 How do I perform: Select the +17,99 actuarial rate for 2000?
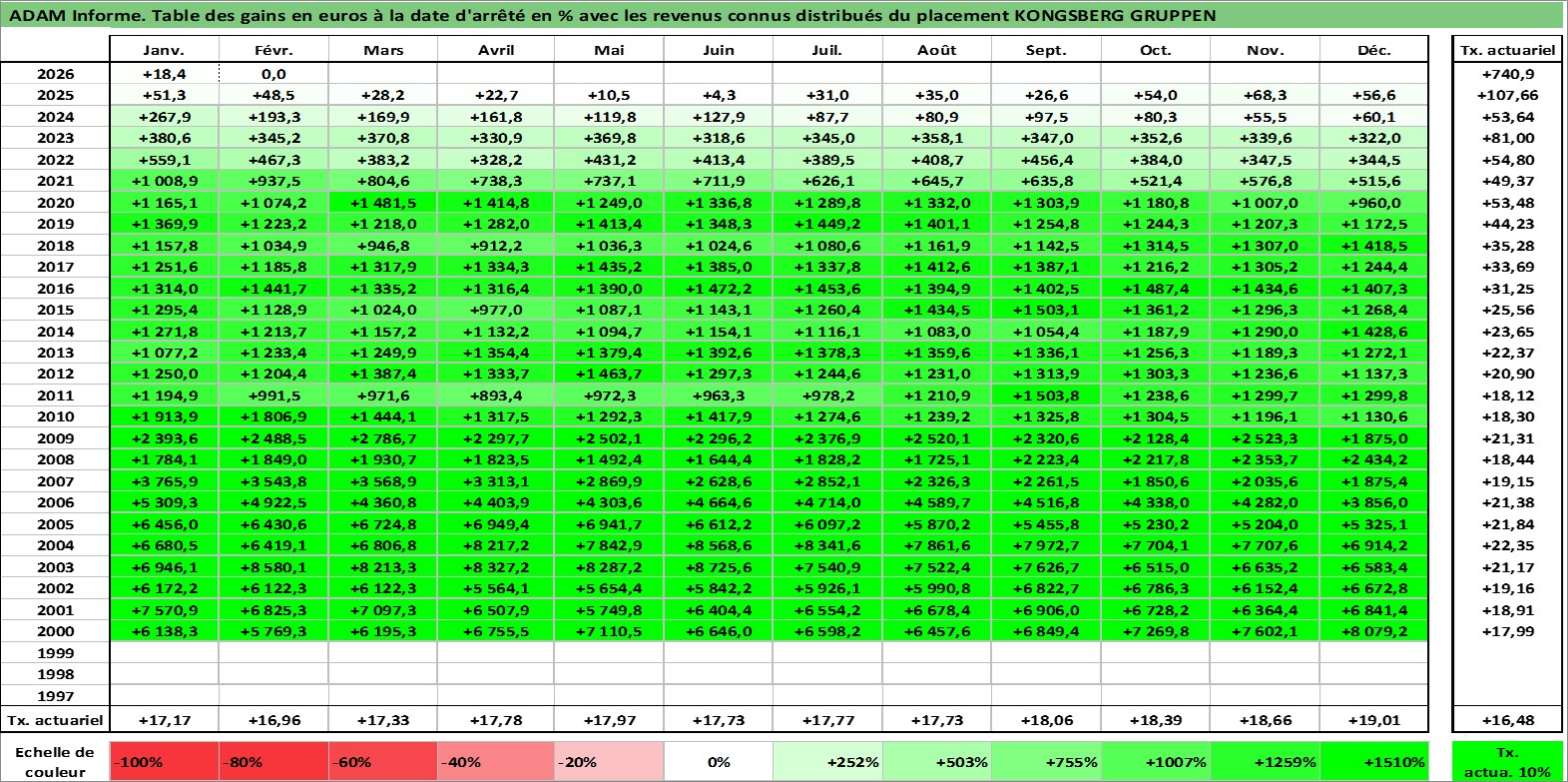tap(1507, 631)
